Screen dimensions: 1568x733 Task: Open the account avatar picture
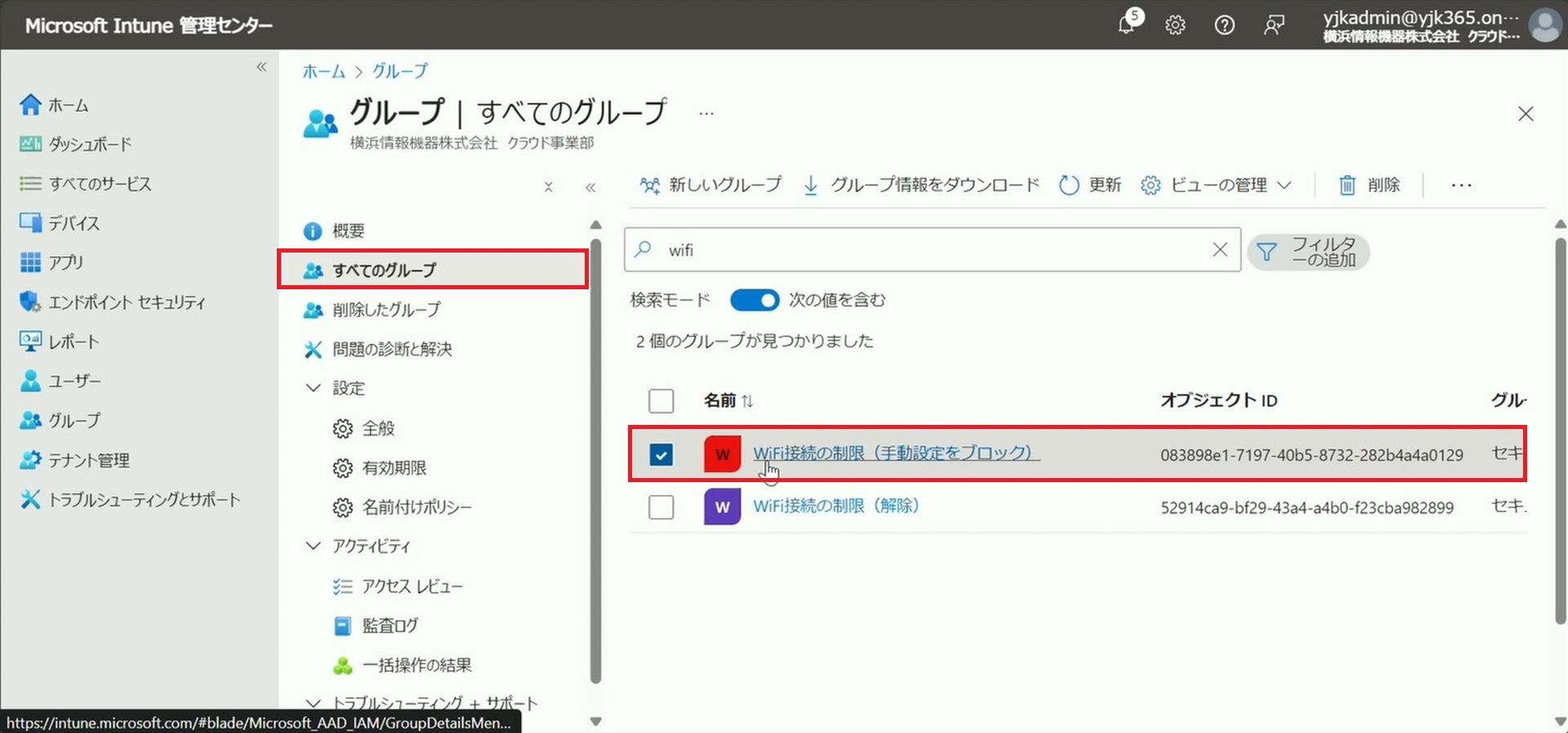click(1545, 25)
